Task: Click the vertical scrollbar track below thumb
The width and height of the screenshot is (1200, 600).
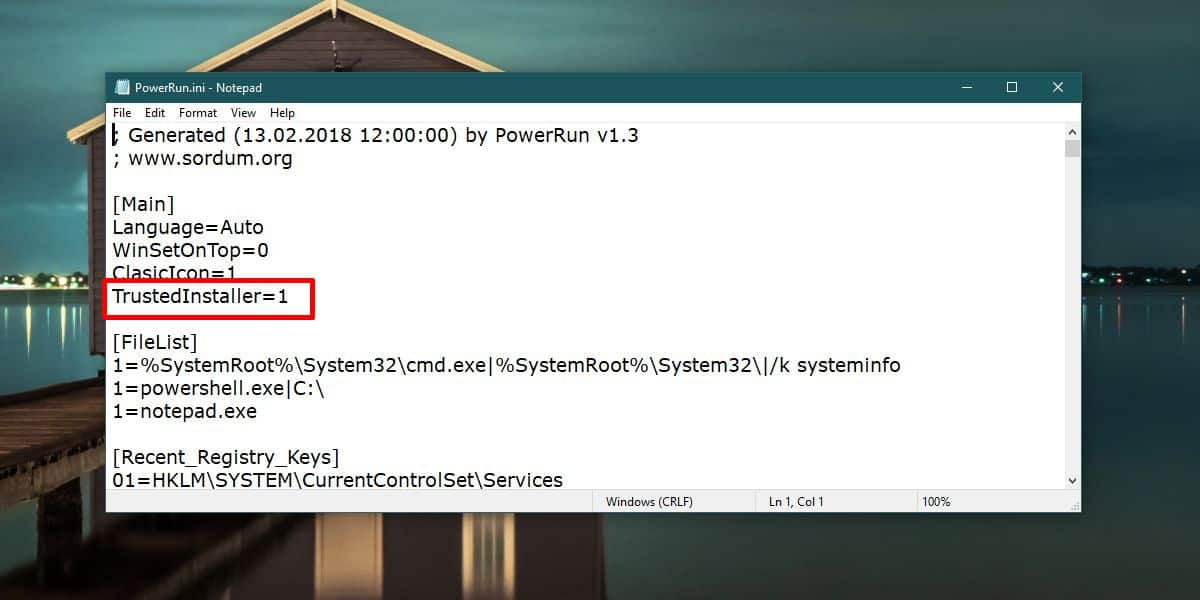Action: pyautogui.click(x=1072, y=315)
